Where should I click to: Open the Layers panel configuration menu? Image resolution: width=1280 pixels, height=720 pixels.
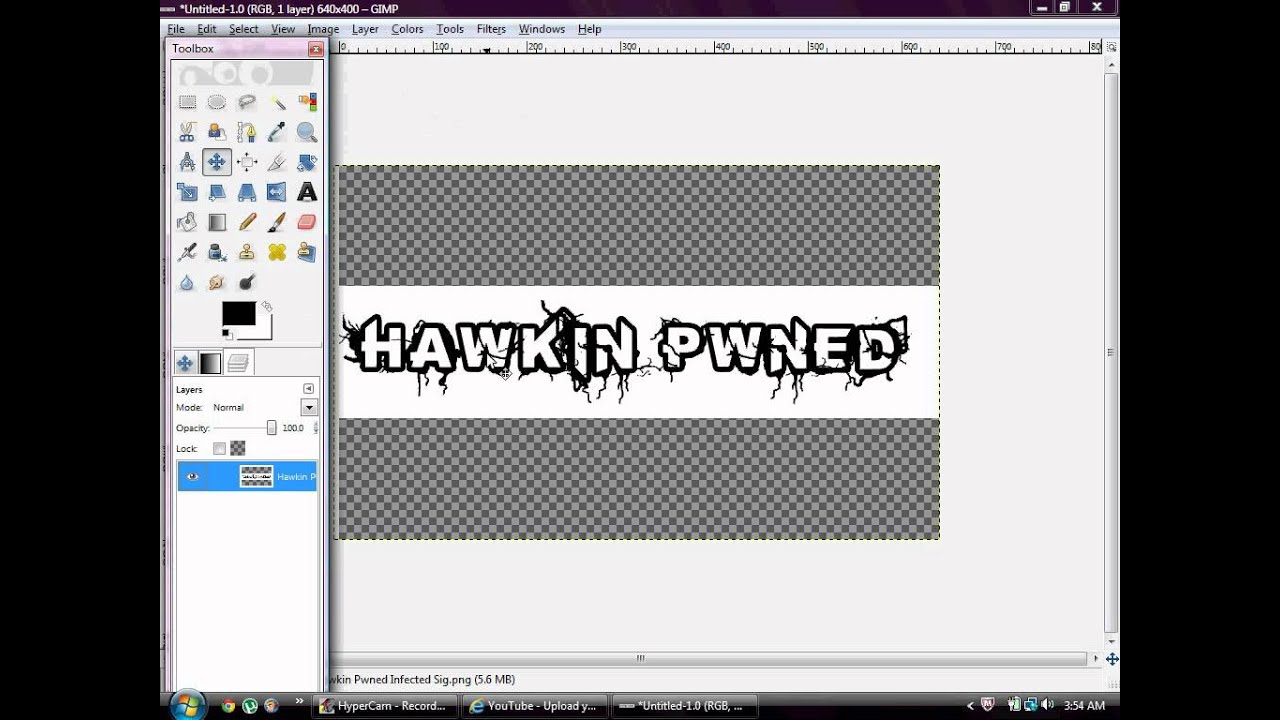308,389
